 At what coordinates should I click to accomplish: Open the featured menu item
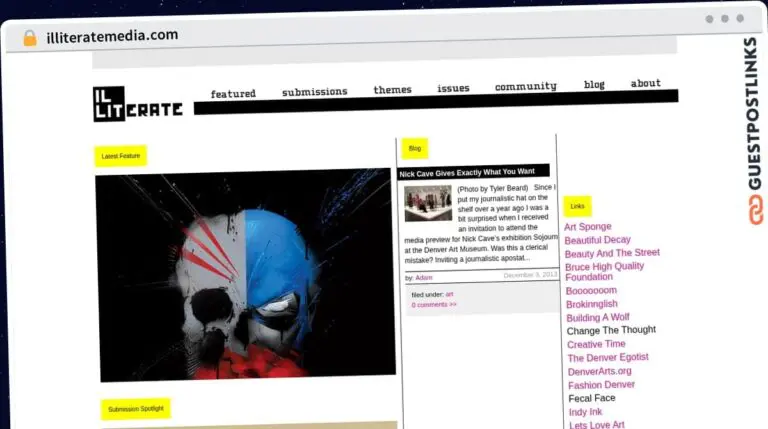click(233, 93)
